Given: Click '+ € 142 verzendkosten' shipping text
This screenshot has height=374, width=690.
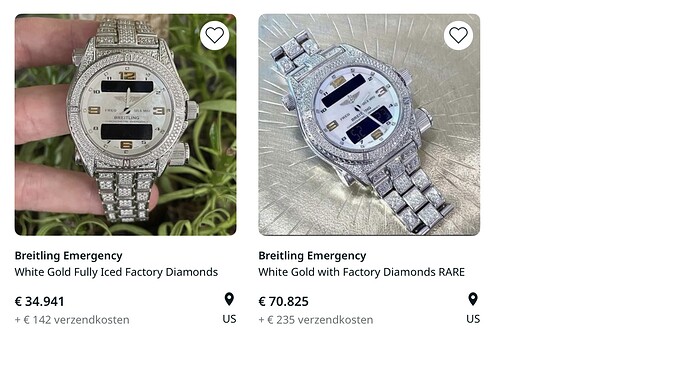Looking at the screenshot, I should 72,320.
